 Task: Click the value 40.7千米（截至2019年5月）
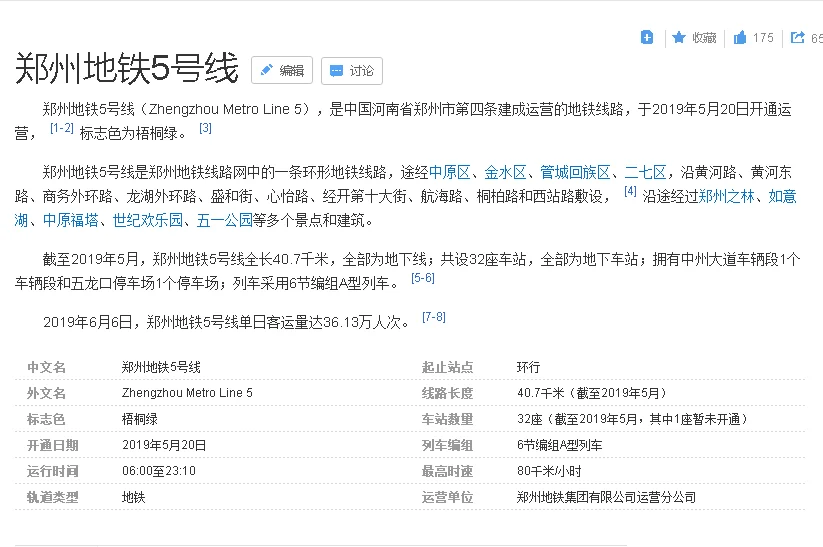[x=592, y=393]
